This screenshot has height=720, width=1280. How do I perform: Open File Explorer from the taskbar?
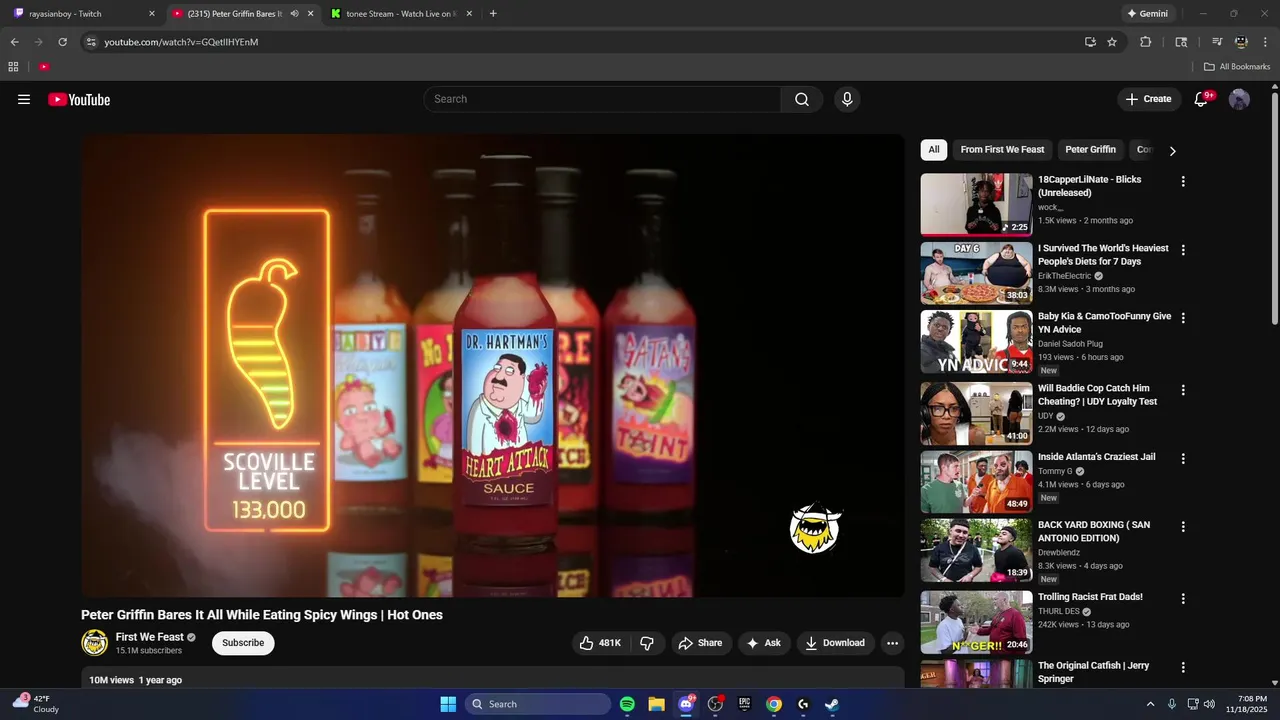(x=656, y=704)
